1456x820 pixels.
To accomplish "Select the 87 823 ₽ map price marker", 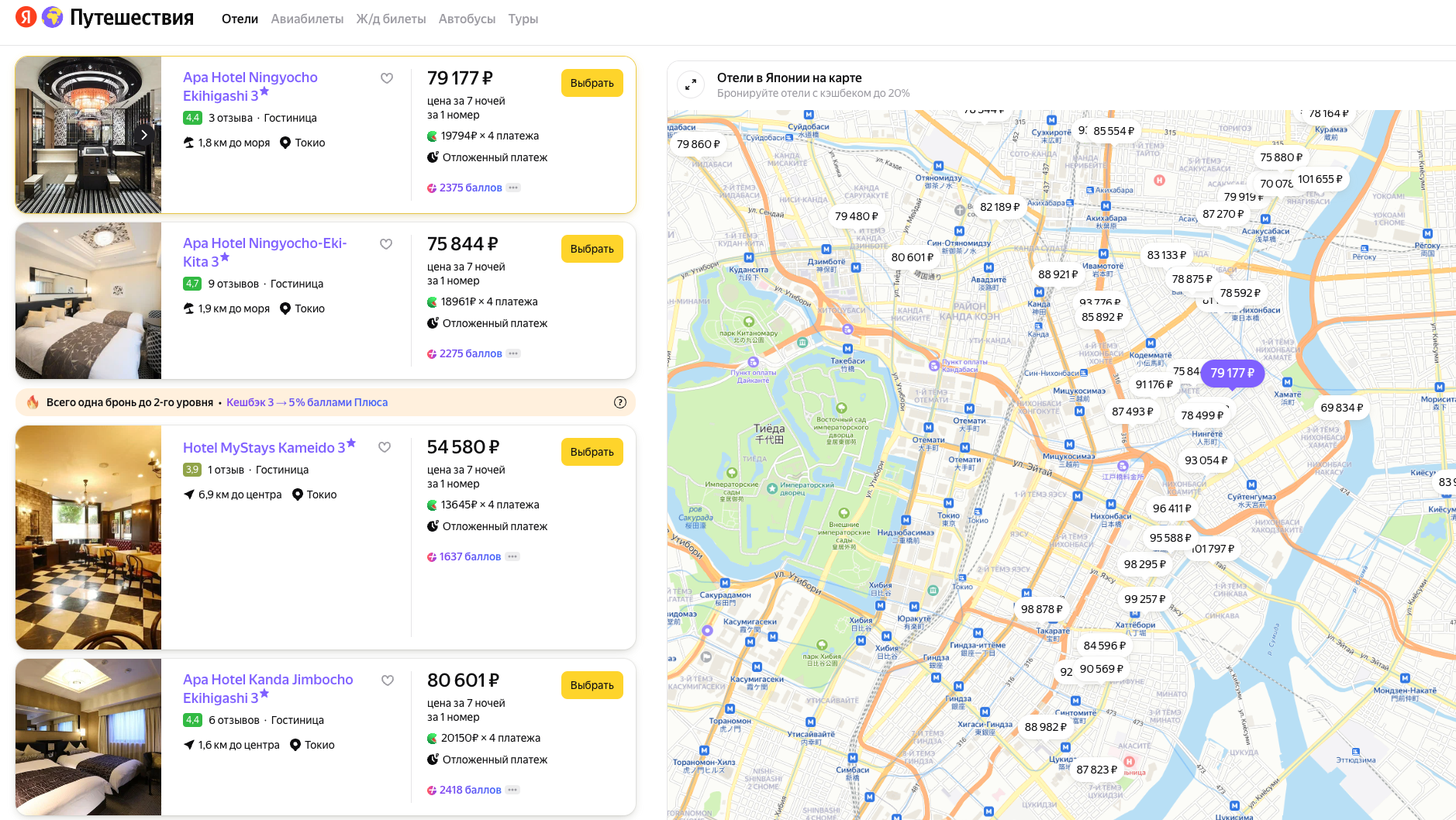I will pos(1096,770).
